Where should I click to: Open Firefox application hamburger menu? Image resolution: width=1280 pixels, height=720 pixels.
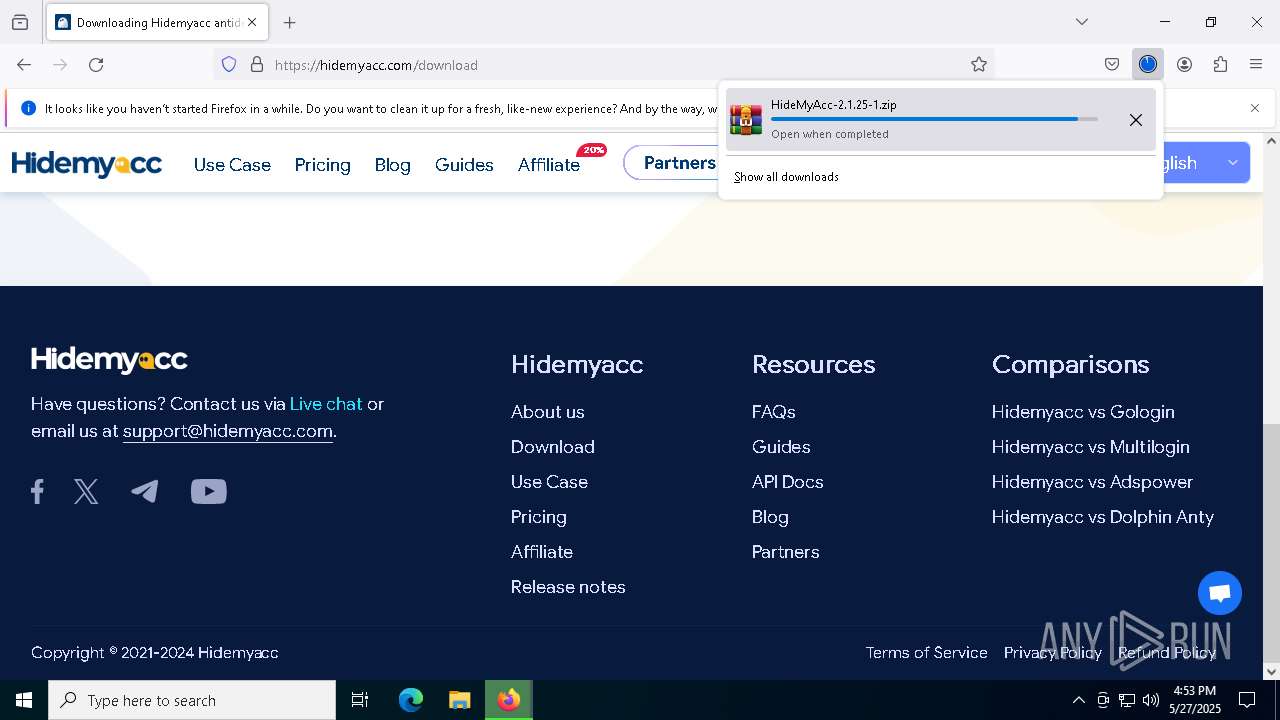[x=1256, y=65]
